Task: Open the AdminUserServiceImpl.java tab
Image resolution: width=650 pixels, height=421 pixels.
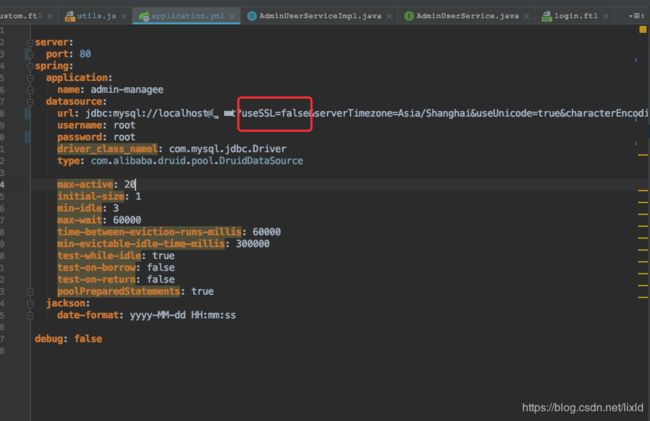Action: (320, 16)
